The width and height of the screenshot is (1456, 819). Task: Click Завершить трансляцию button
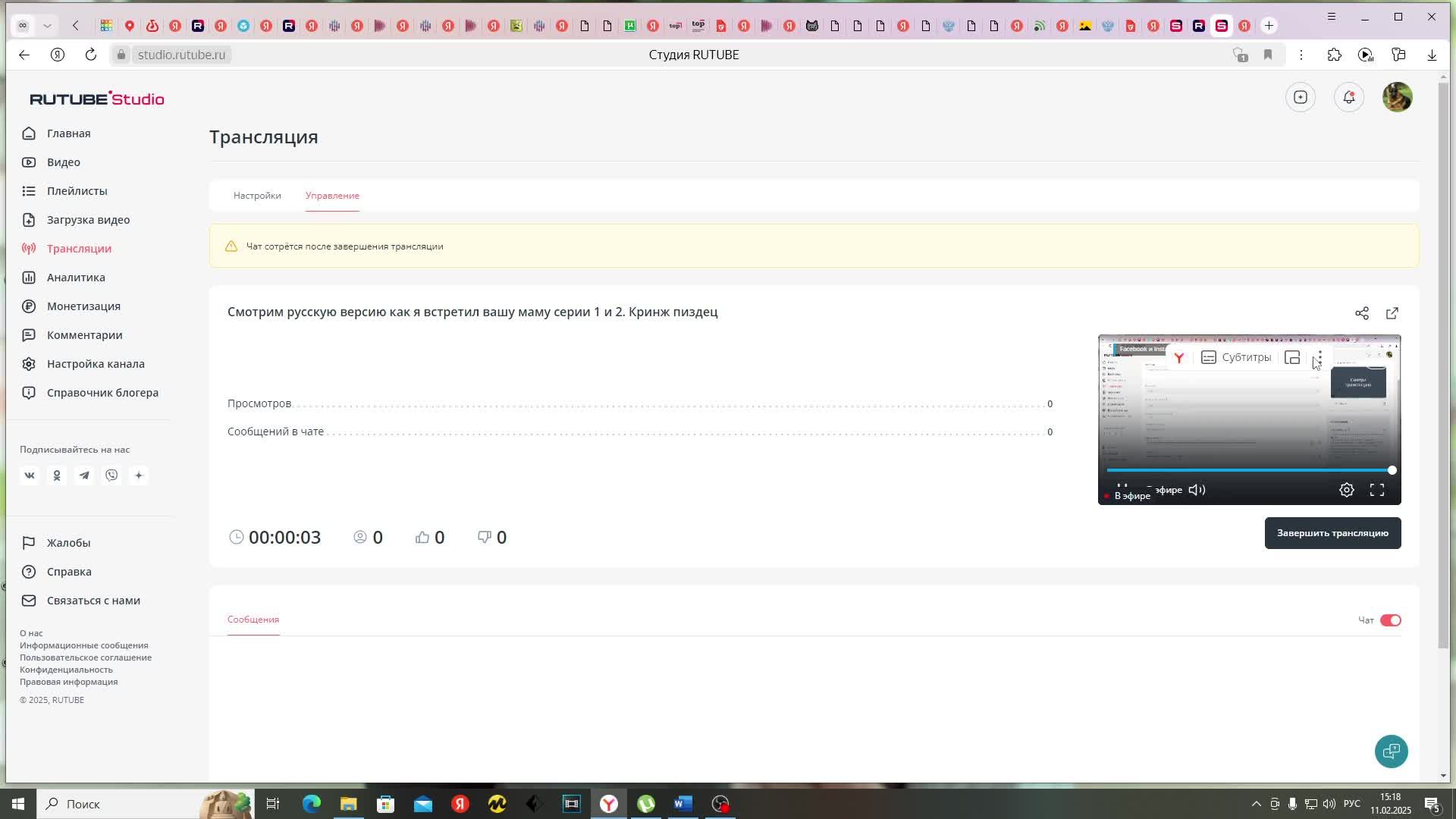(x=1332, y=533)
